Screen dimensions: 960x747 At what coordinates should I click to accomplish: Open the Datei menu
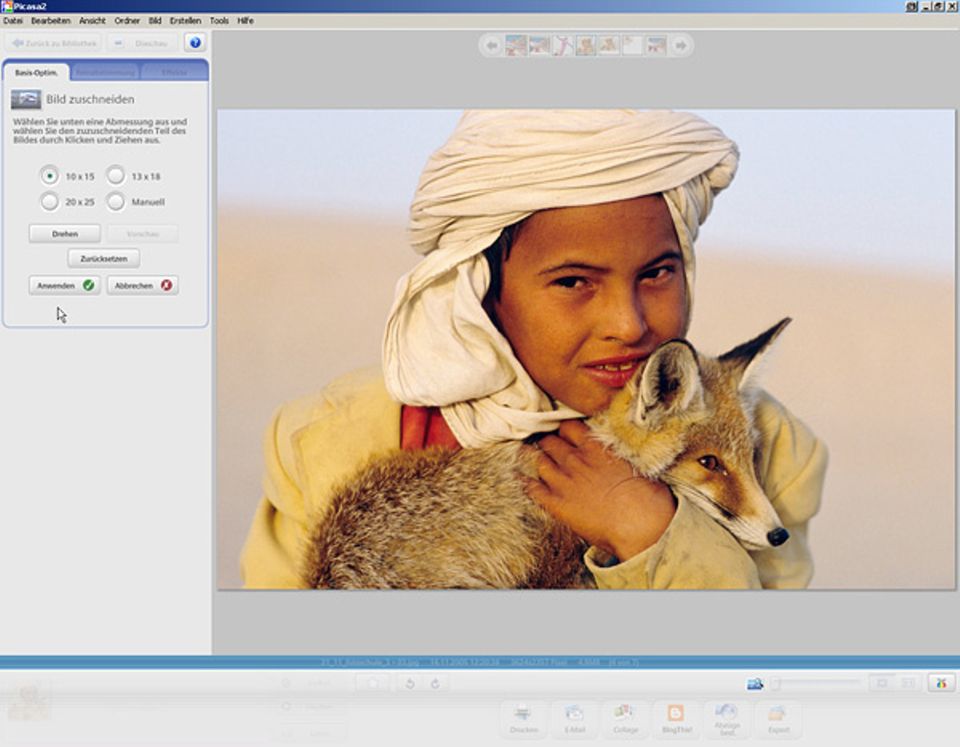(13, 21)
